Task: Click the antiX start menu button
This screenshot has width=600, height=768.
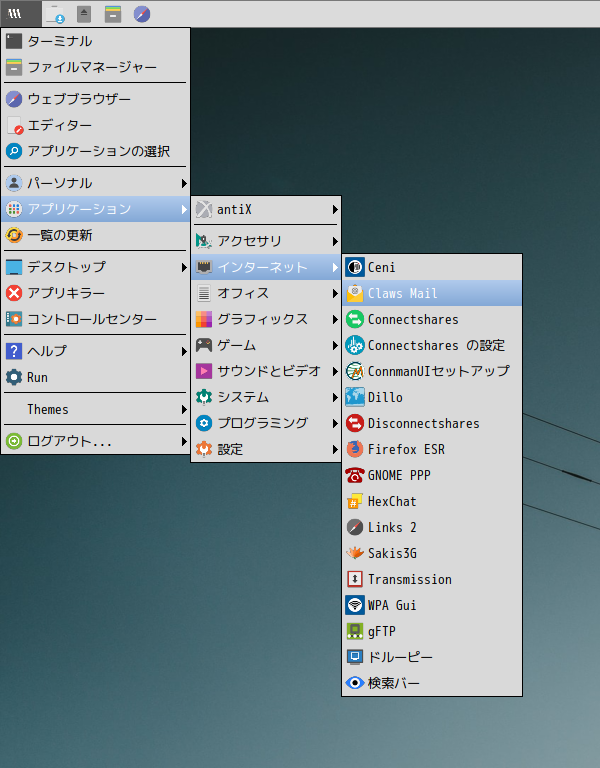Action: click(x=21, y=14)
